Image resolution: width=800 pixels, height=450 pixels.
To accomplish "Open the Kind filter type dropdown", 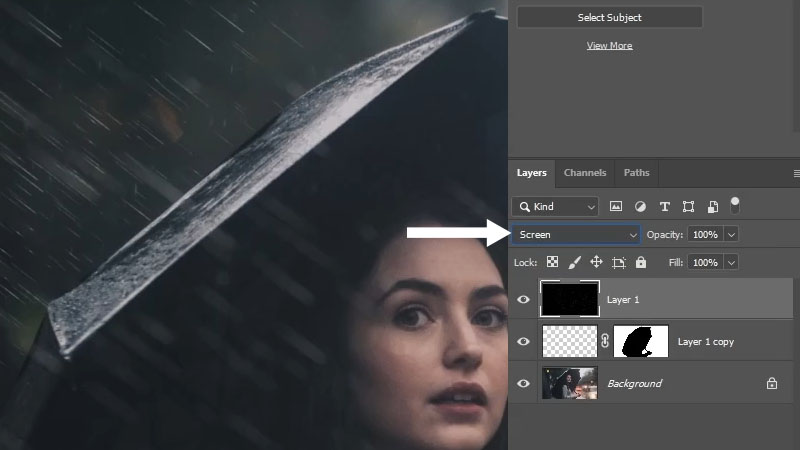I will pos(555,207).
